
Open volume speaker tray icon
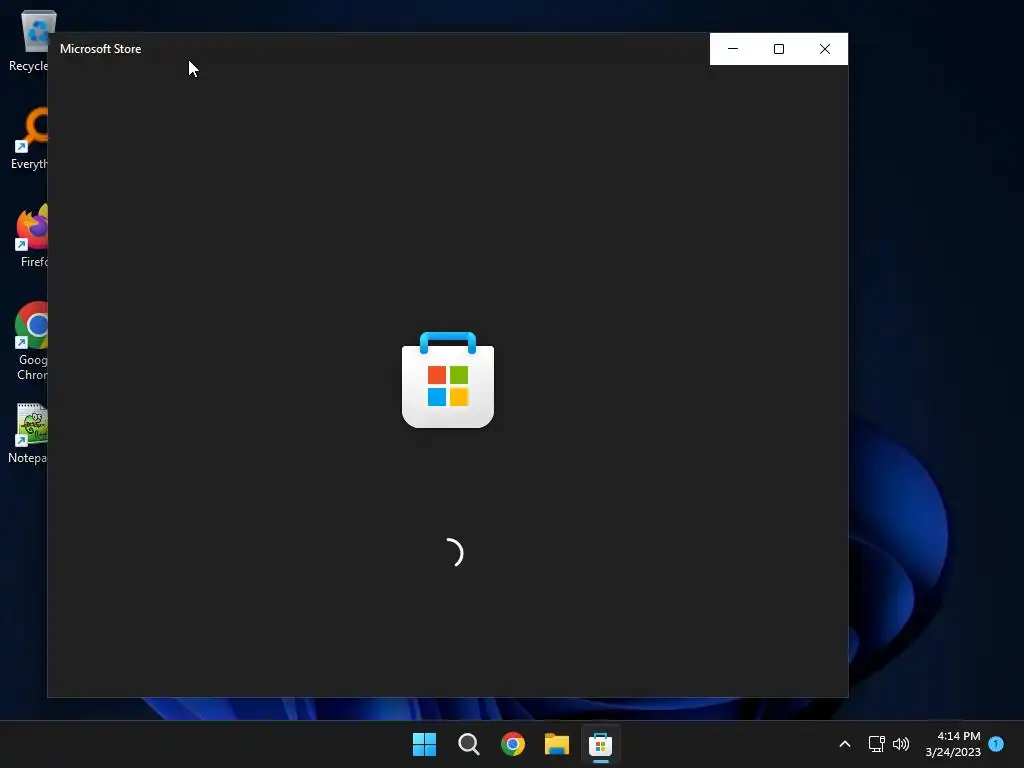pos(901,744)
